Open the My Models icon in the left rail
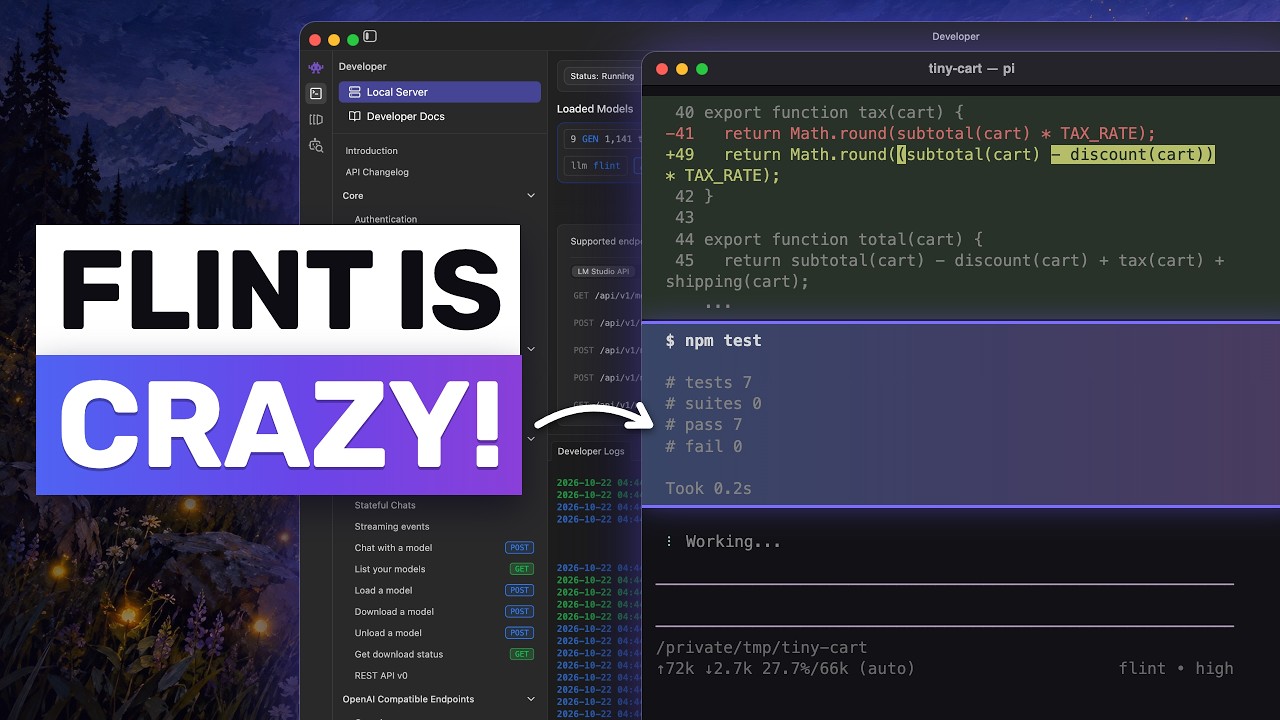1280x720 pixels. pos(316,119)
